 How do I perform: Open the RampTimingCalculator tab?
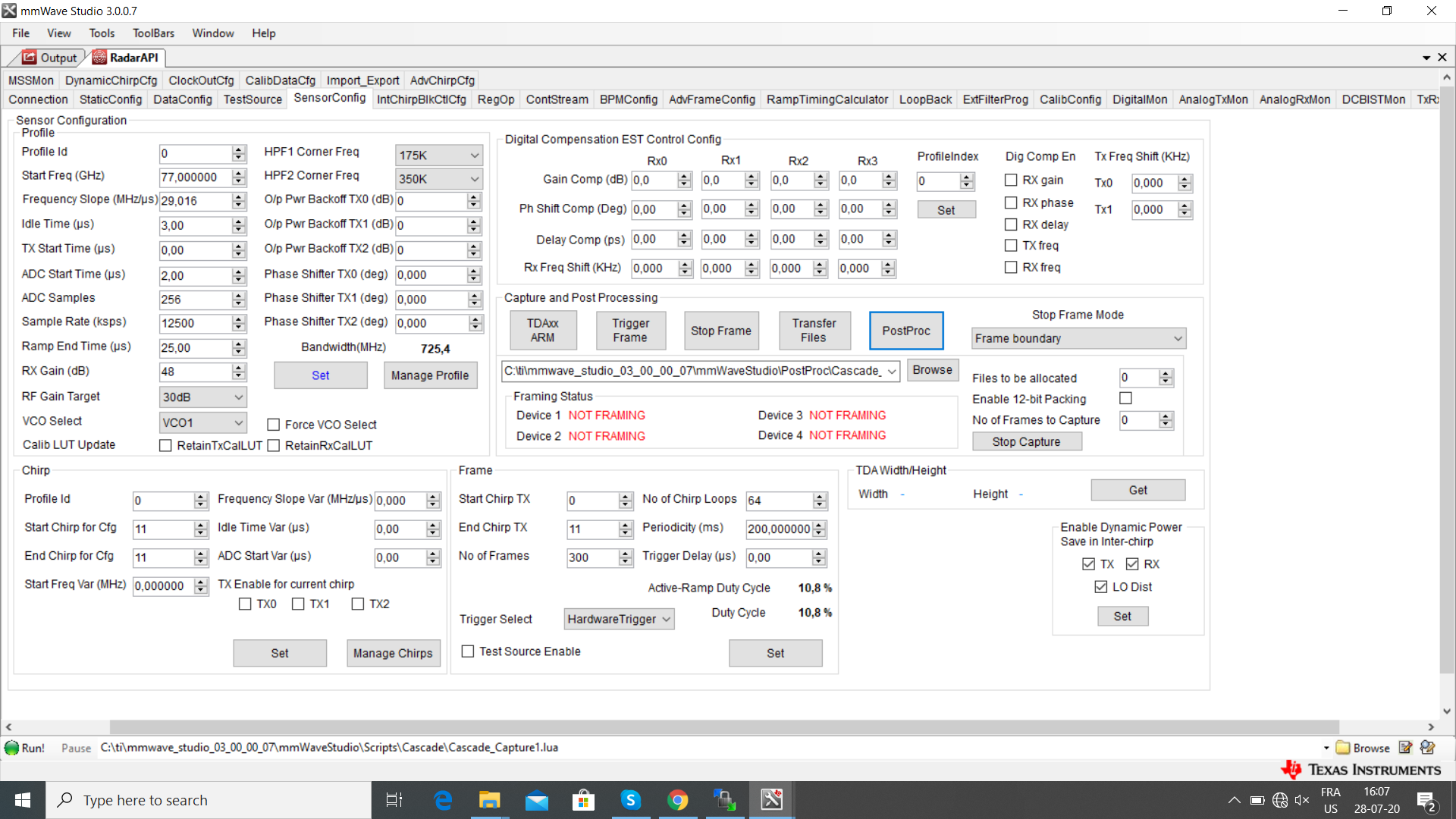click(827, 99)
